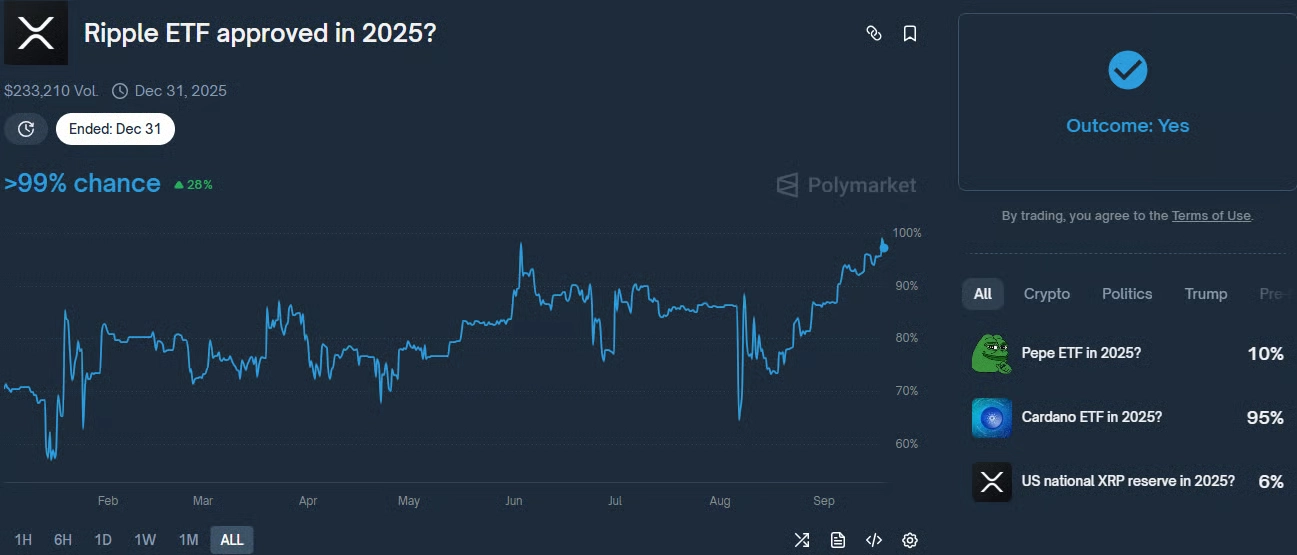Click the shuffle compare icon below chart
1297x555 pixels.
tap(801, 540)
